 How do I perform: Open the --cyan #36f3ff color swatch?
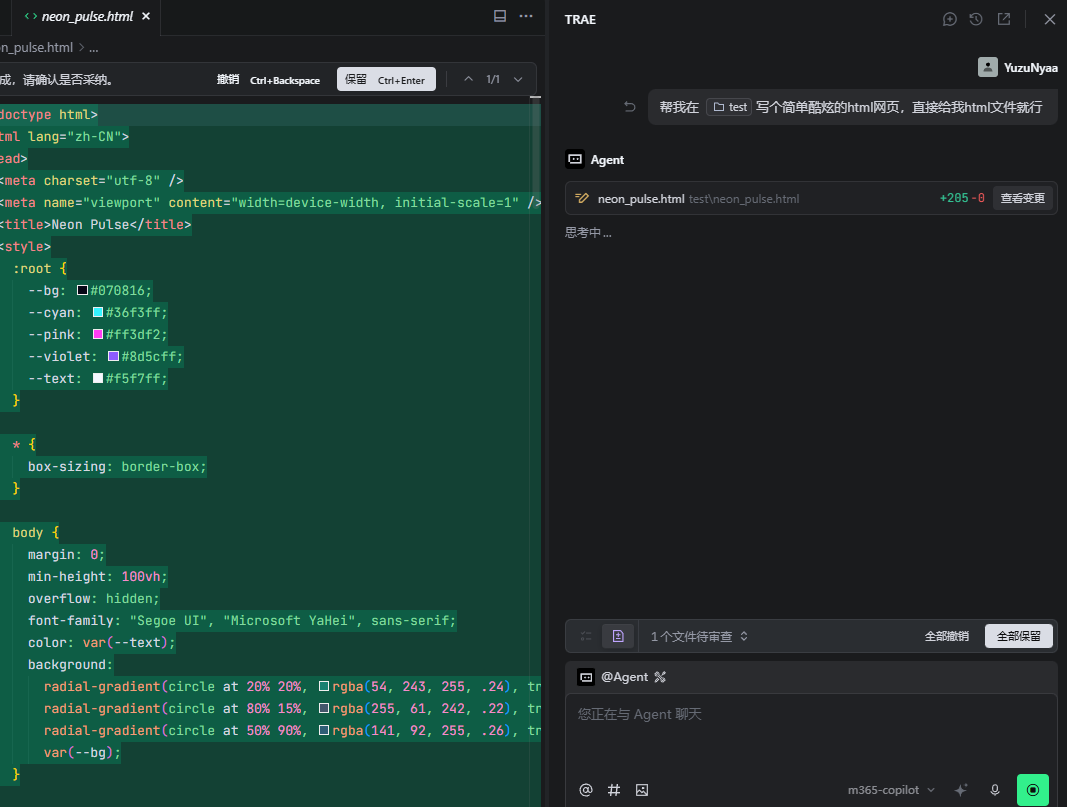[x=98, y=312]
